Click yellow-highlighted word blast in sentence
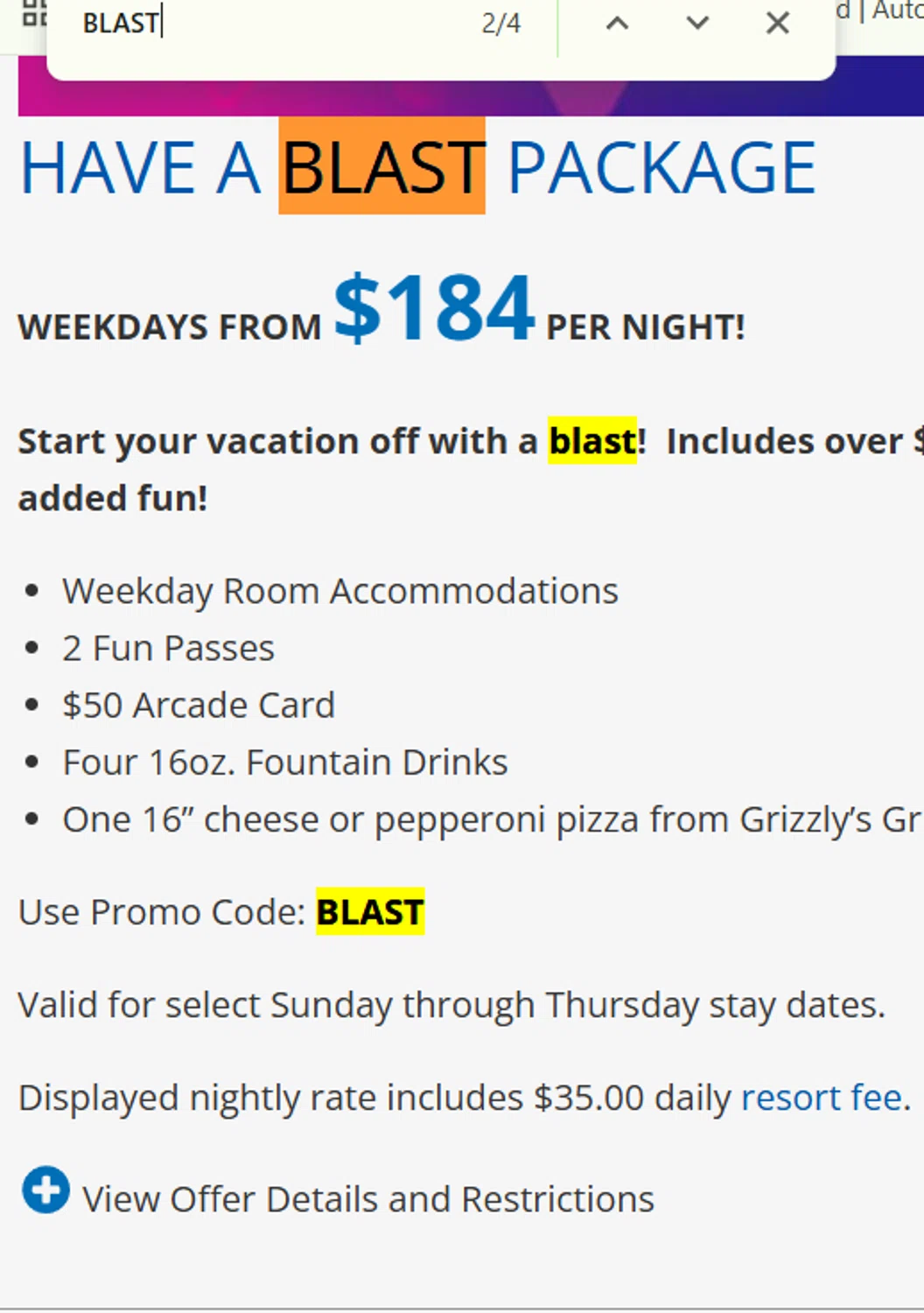Screen dimensions: 924x1313 click(x=592, y=441)
